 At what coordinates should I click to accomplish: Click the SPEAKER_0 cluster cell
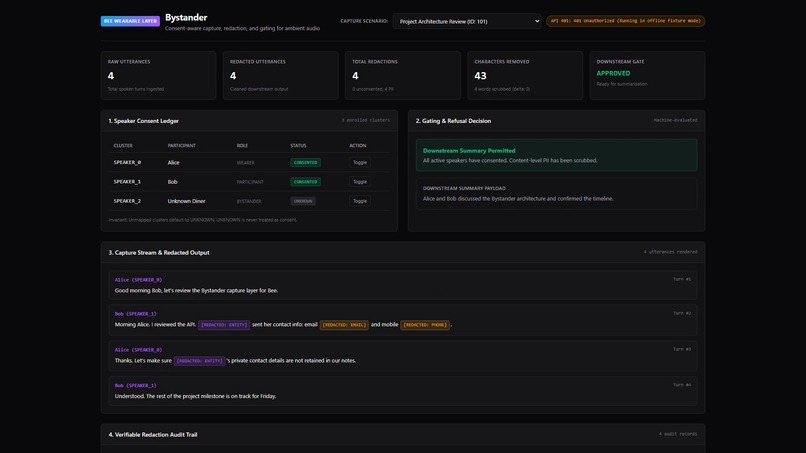coord(127,162)
